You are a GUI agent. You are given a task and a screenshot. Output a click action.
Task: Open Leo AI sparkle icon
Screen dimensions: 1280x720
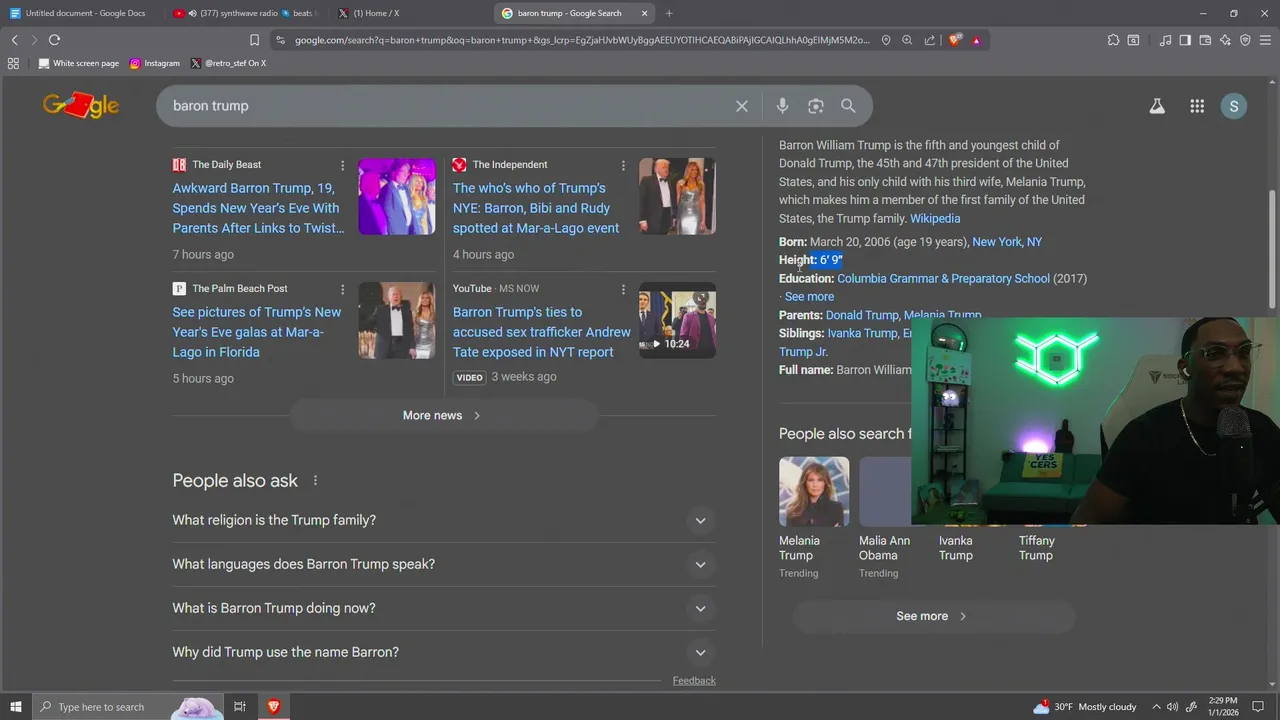pyautogui.click(x=1225, y=40)
